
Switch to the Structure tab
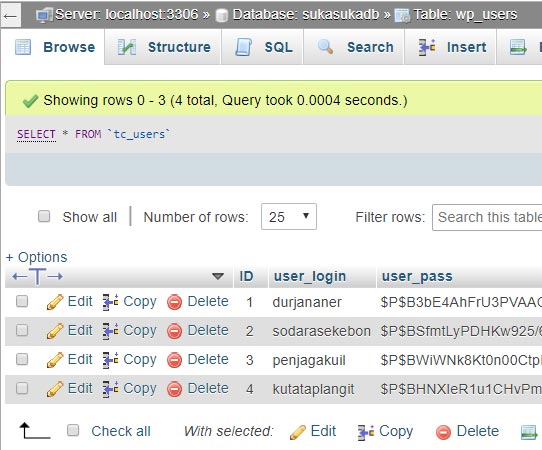point(163,47)
